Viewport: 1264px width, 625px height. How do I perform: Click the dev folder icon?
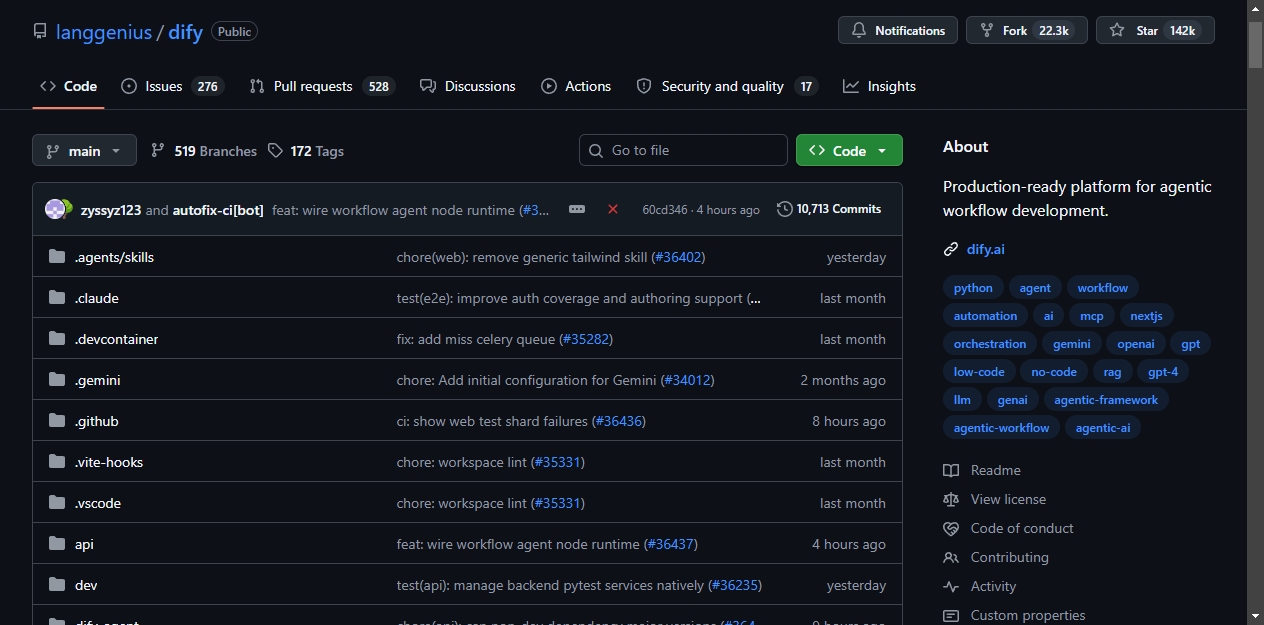(x=57, y=585)
